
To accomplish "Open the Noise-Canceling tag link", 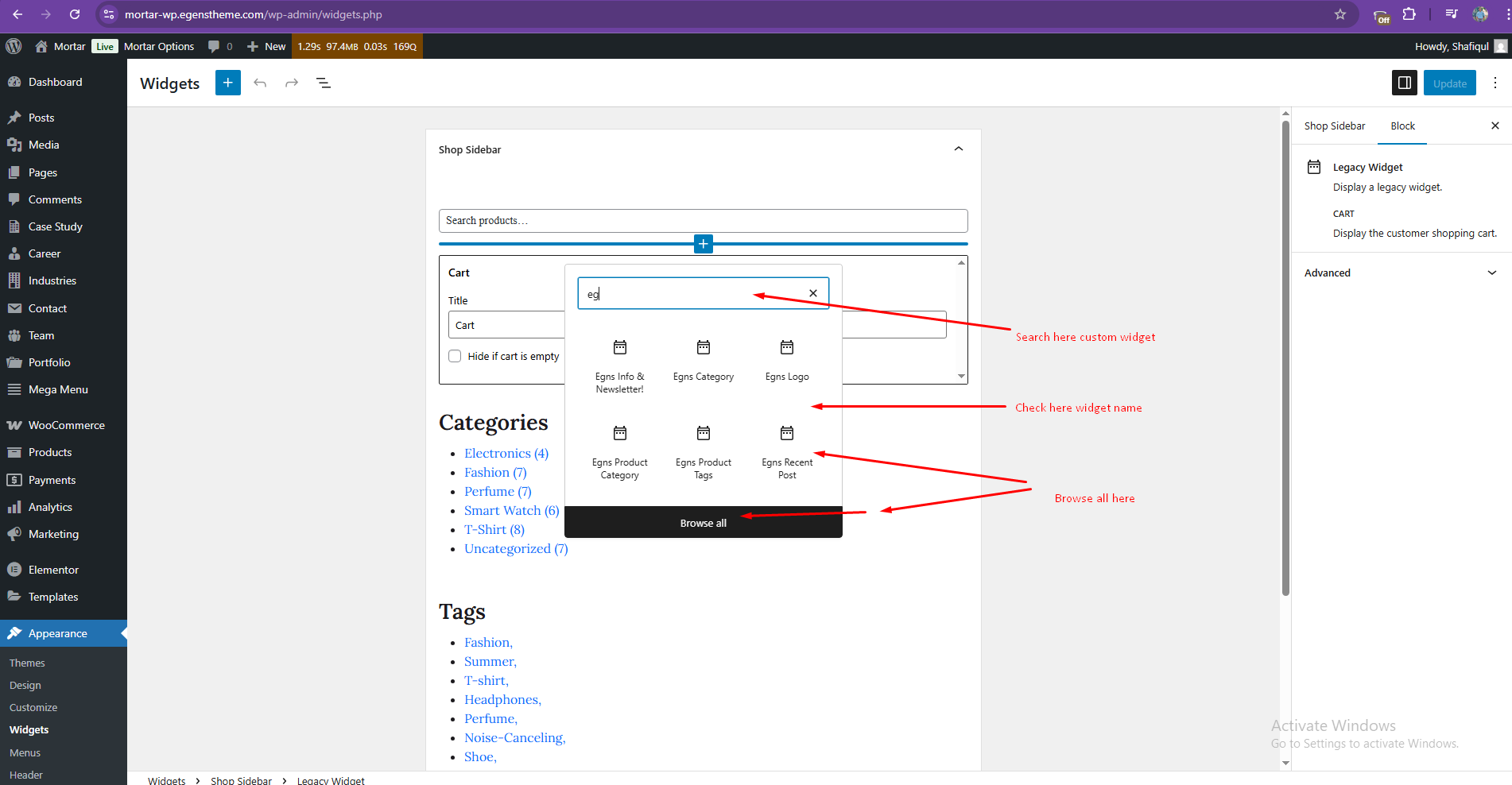I will click(515, 737).
